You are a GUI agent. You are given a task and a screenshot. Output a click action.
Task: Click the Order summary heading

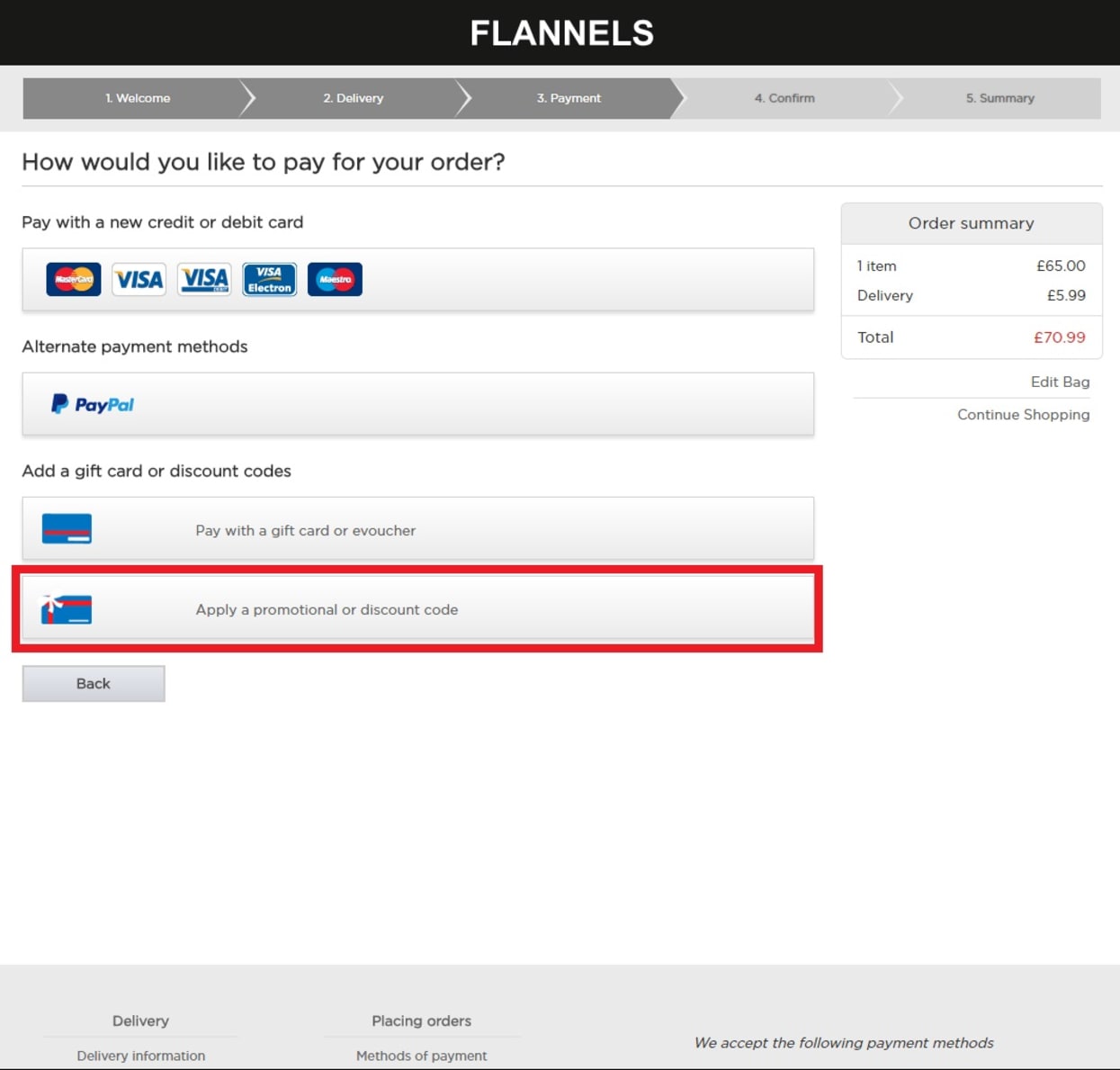pyautogui.click(x=971, y=223)
